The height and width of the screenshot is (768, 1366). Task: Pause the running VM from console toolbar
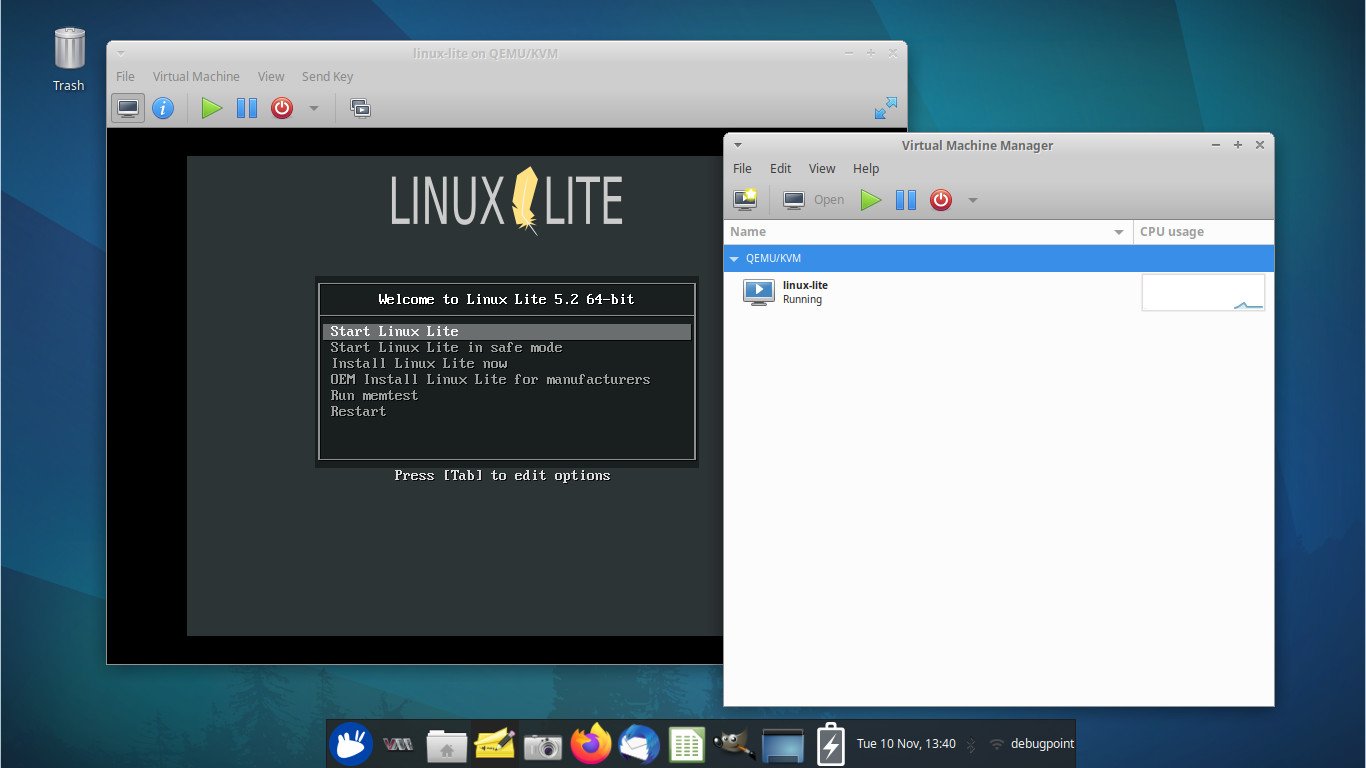pyautogui.click(x=246, y=108)
